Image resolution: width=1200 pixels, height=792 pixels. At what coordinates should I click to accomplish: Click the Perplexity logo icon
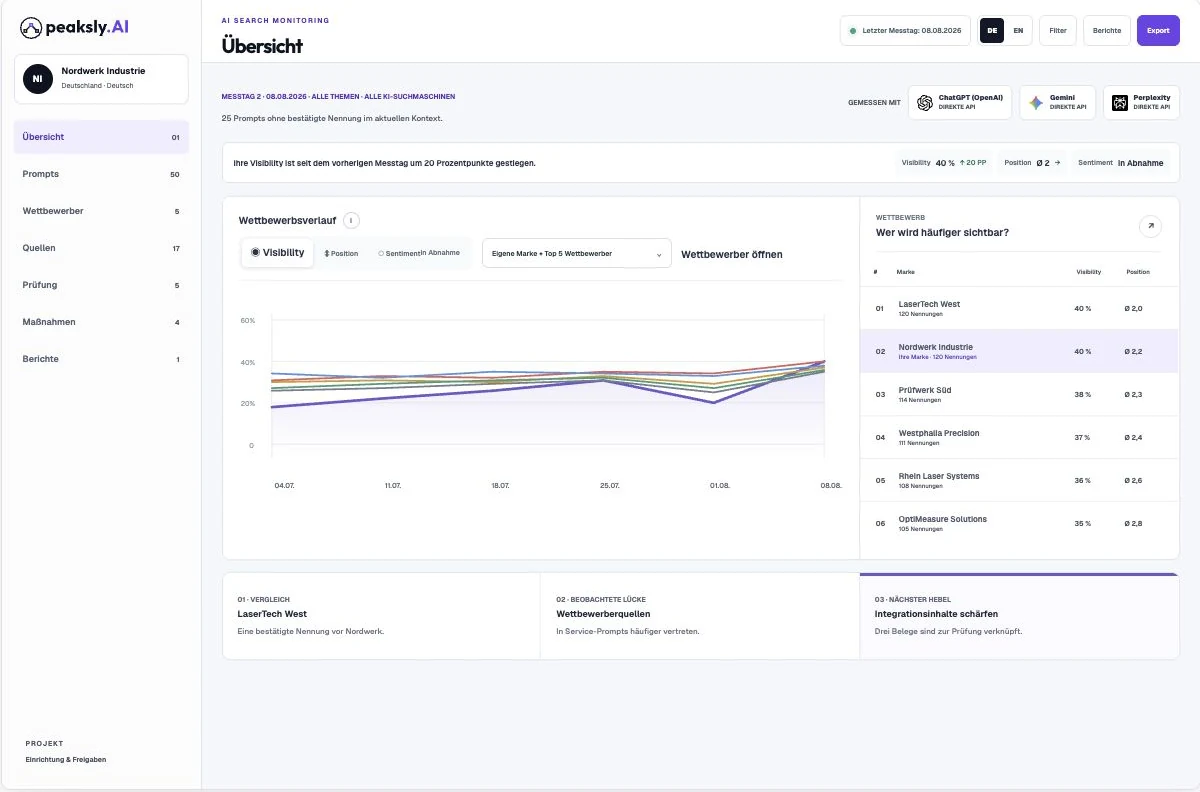1120,103
